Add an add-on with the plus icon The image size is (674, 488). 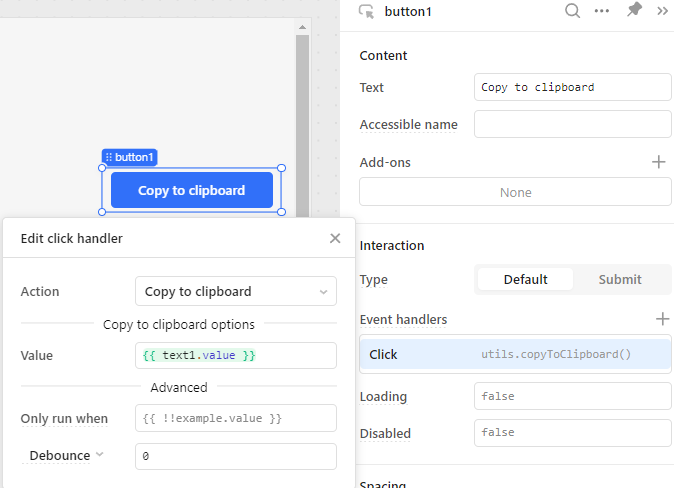658,162
